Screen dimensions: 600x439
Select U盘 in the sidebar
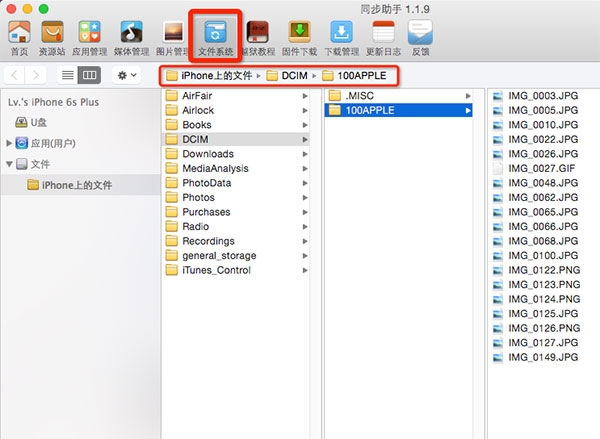pyautogui.click(x=38, y=122)
